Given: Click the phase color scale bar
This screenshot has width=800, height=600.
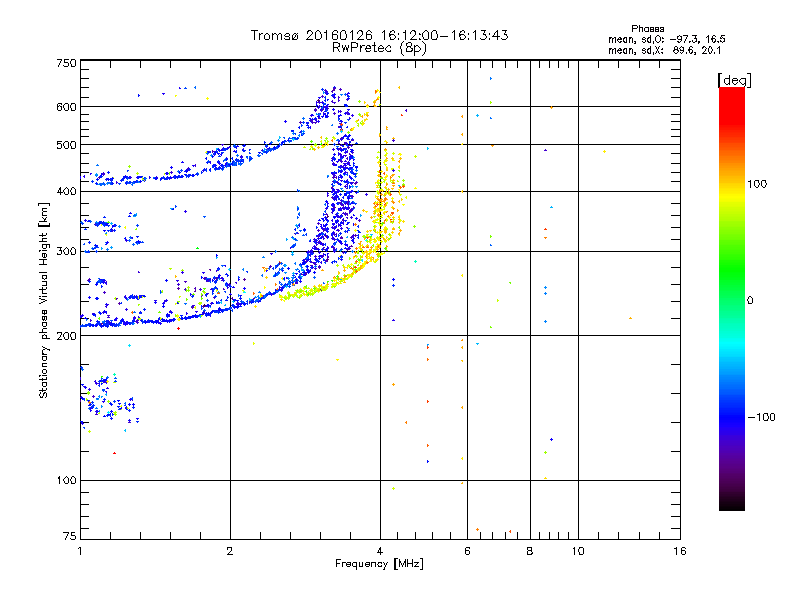Looking at the screenshot, I should pos(732,299).
